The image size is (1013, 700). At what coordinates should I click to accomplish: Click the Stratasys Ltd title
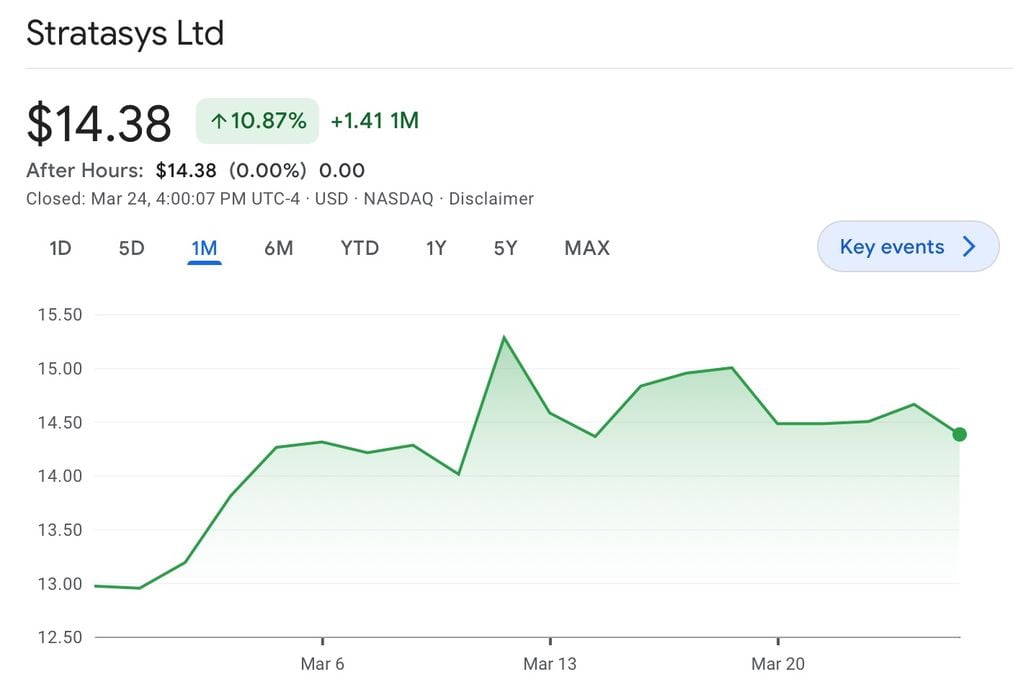point(125,33)
